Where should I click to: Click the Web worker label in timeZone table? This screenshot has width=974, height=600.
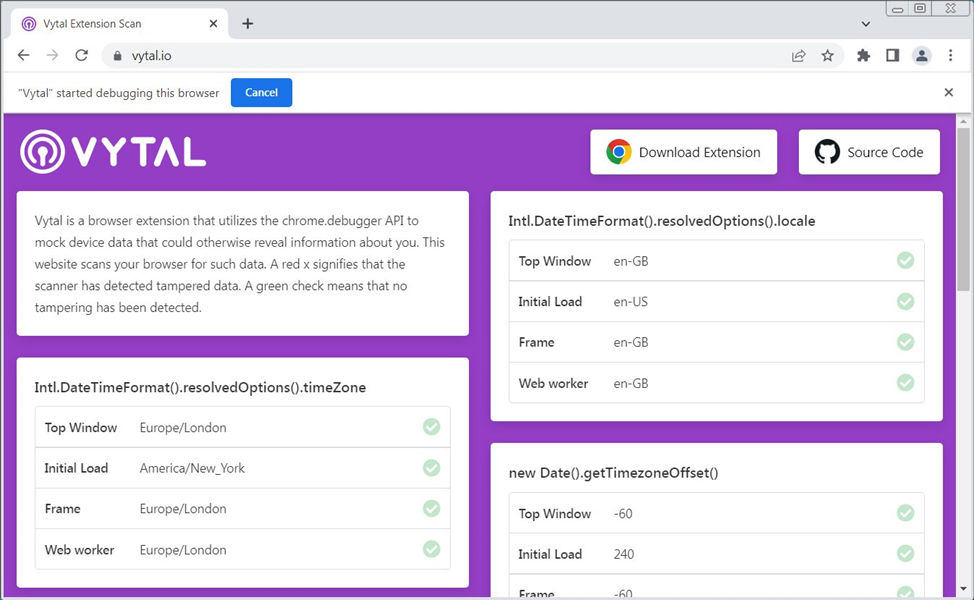pos(80,550)
